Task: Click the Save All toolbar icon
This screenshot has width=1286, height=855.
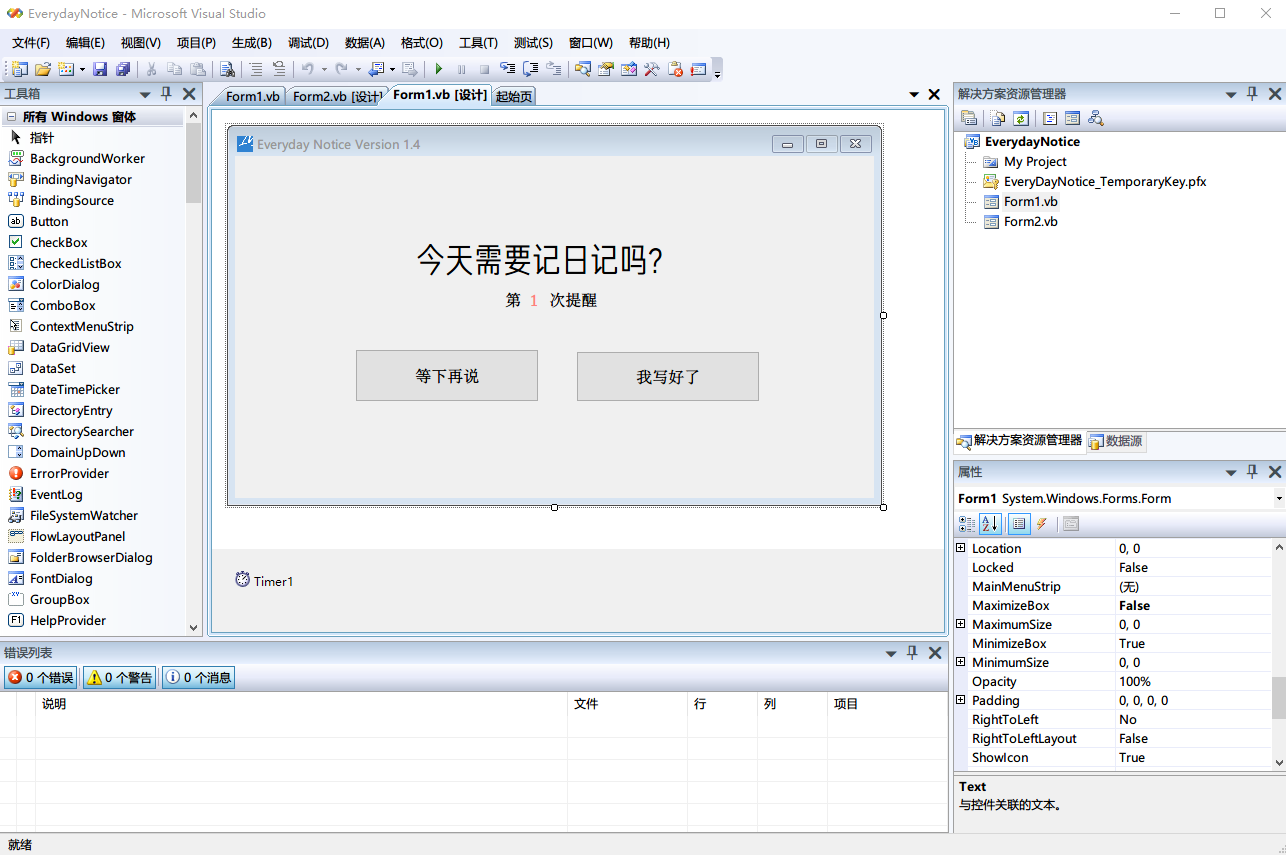Action: tap(123, 69)
